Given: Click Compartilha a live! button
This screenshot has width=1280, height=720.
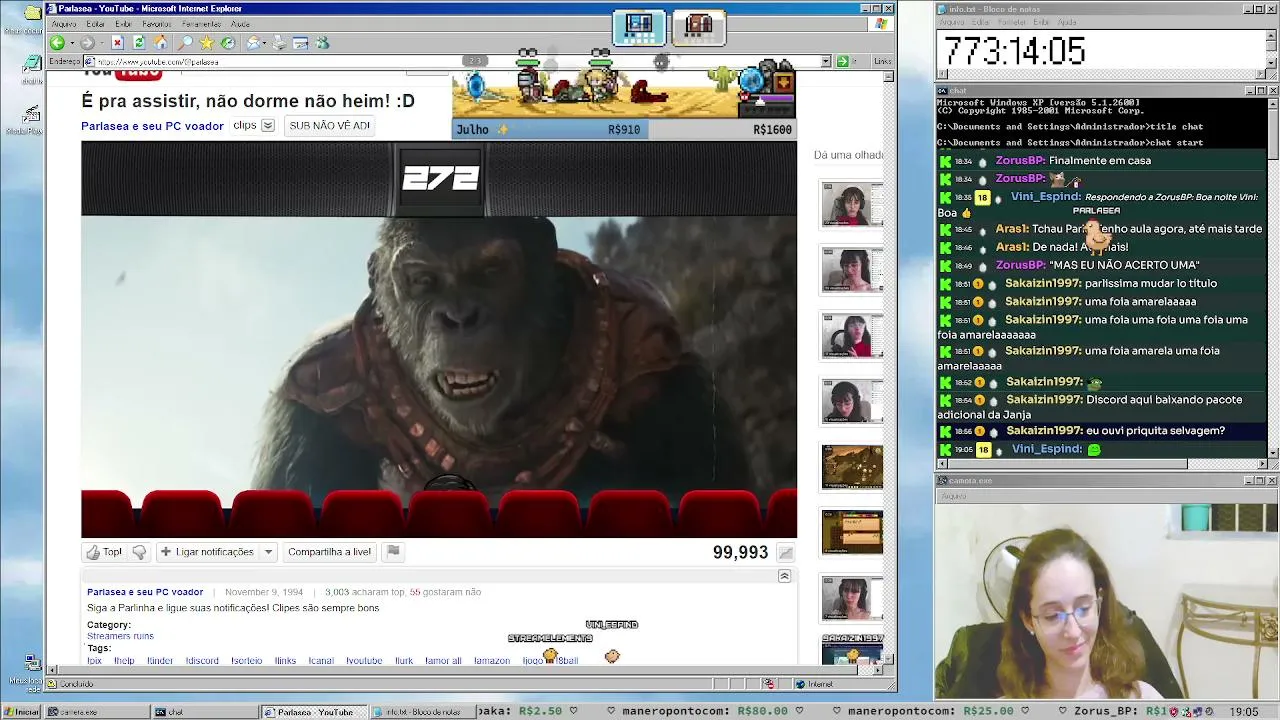Looking at the screenshot, I should (x=329, y=552).
